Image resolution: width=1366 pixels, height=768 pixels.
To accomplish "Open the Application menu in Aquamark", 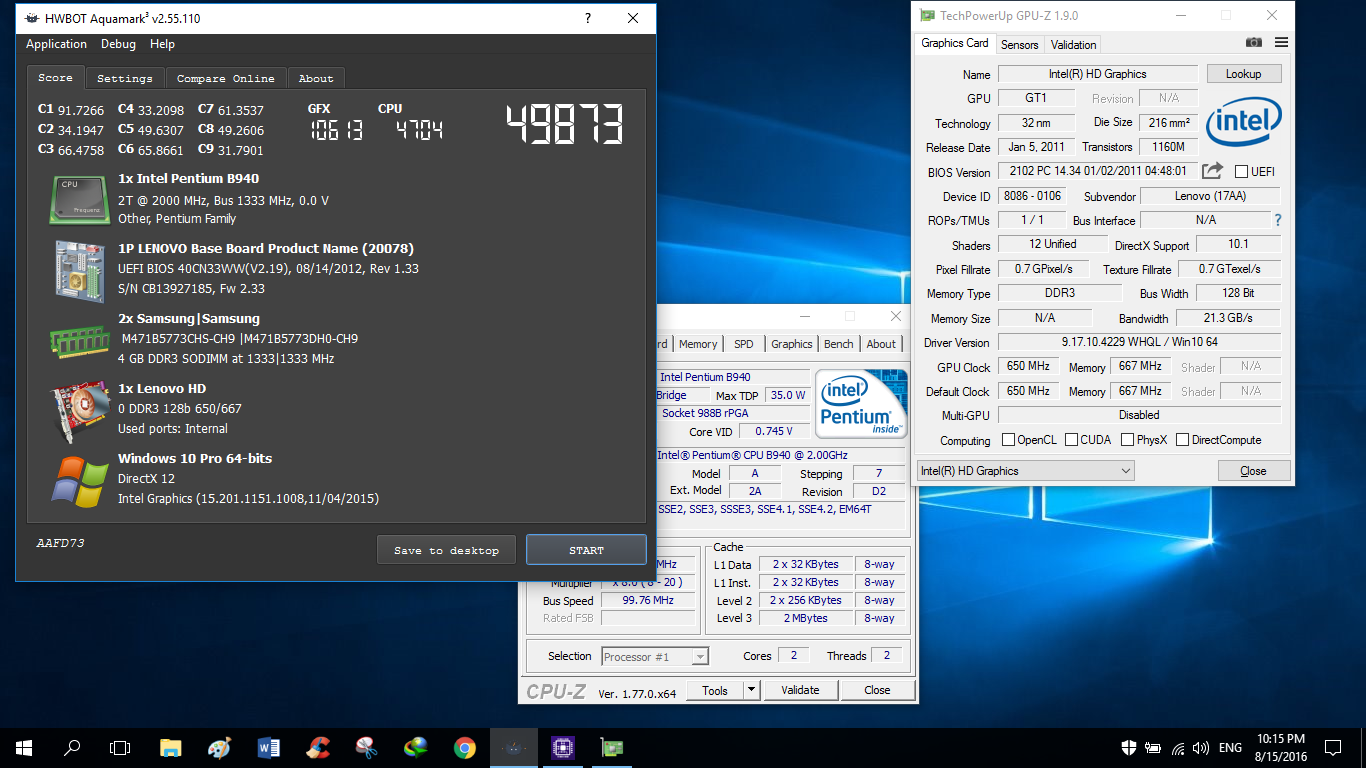I will coord(56,44).
